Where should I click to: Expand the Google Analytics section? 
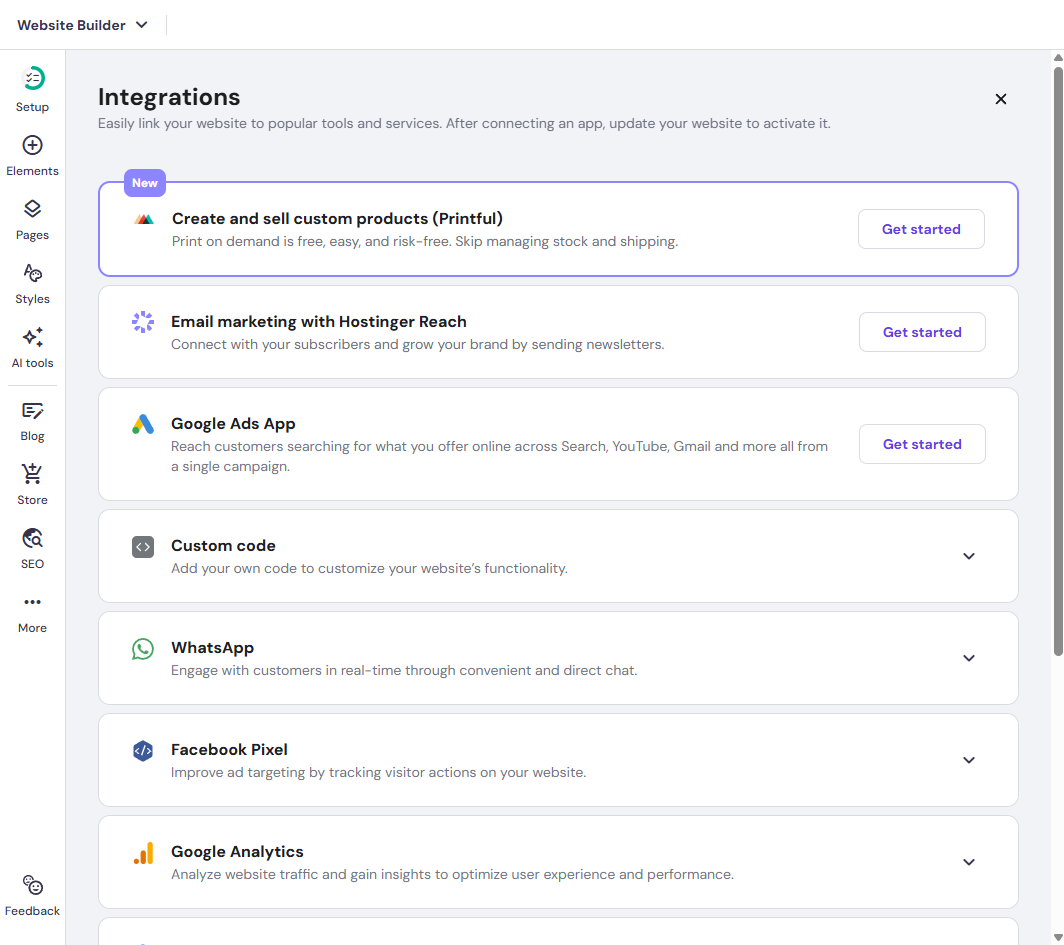(968, 862)
